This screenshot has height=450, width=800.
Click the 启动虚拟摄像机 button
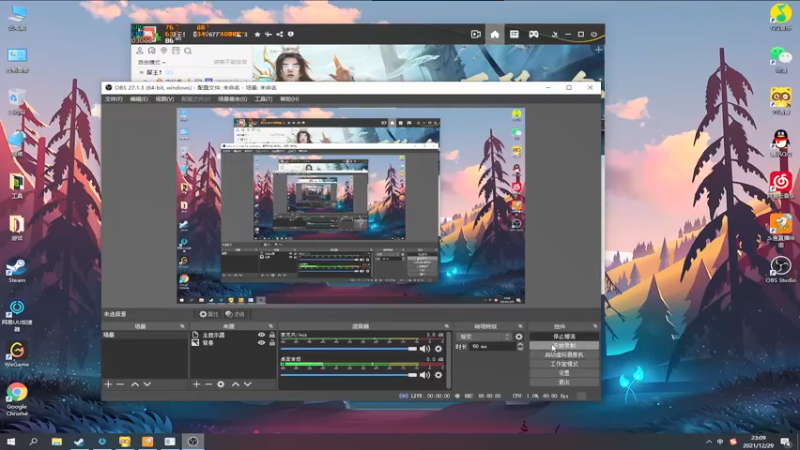coord(564,355)
